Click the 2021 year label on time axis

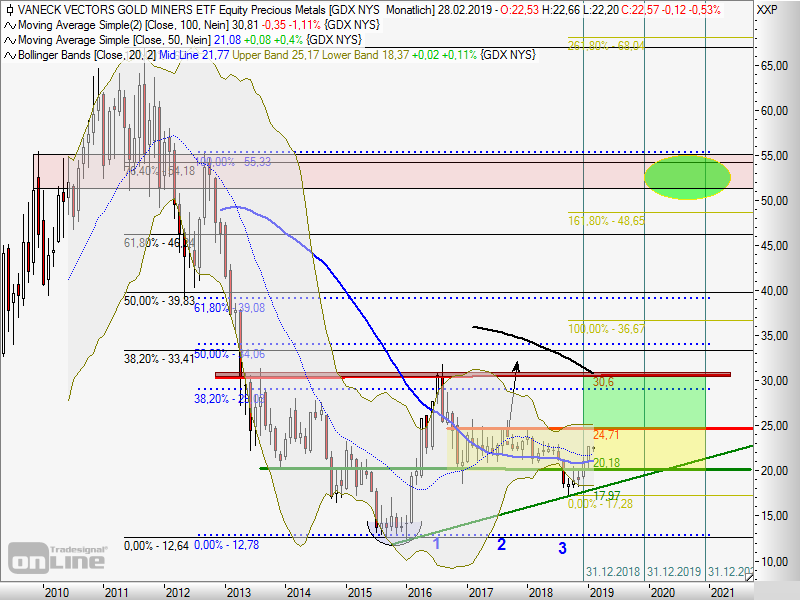point(722,592)
